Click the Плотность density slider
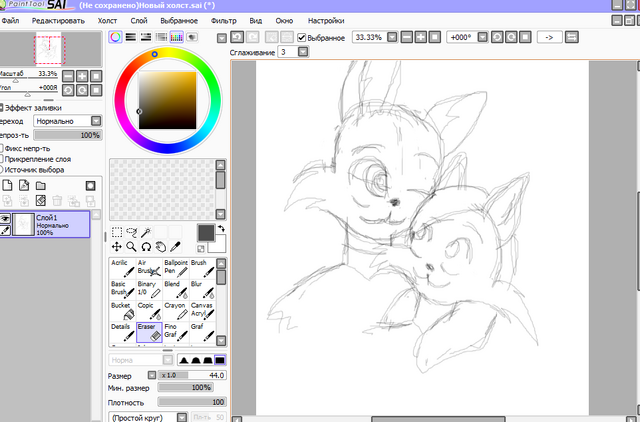 191,402
